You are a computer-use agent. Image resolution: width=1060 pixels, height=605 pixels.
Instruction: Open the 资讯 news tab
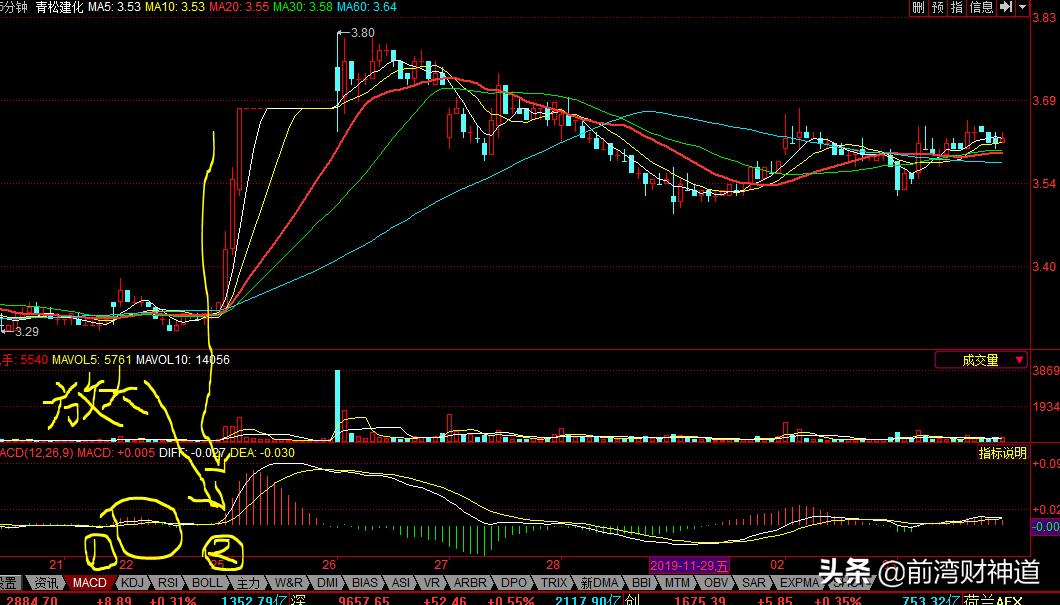pos(46,582)
